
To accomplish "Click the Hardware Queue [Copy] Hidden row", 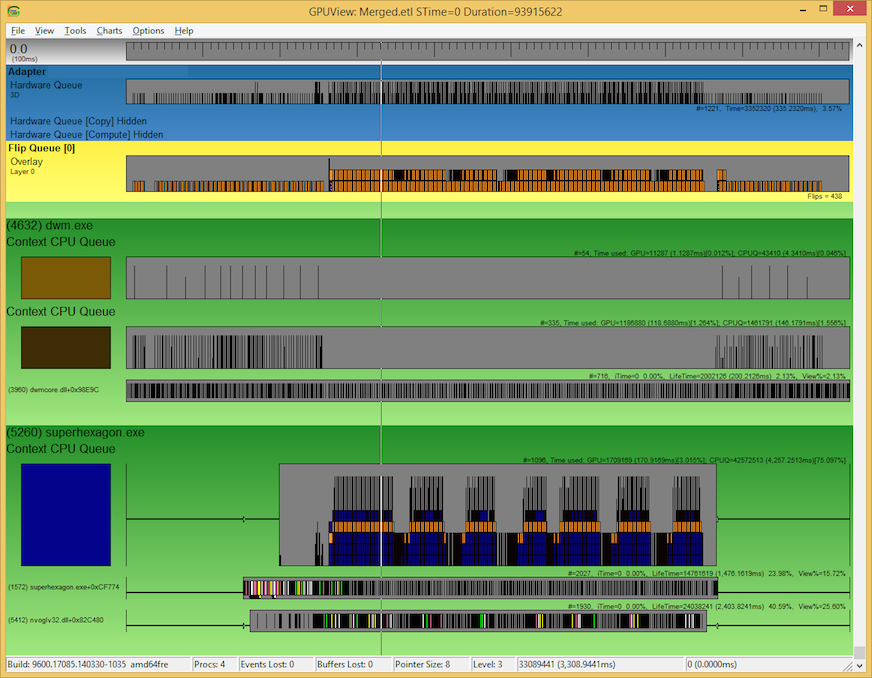I will click(78, 121).
